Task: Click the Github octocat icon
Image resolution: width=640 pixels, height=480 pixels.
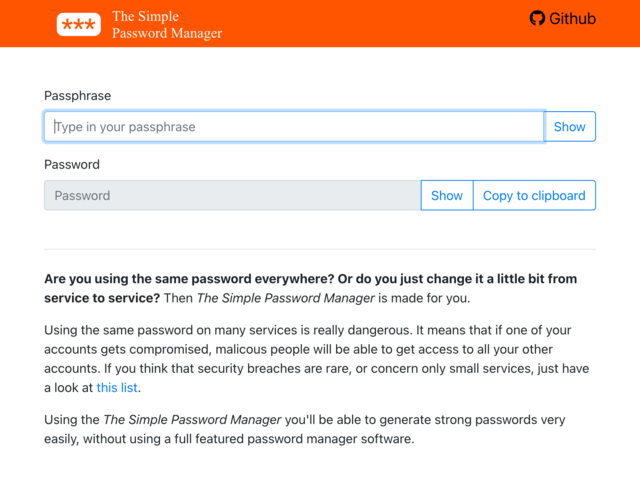Action: click(537, 18)
